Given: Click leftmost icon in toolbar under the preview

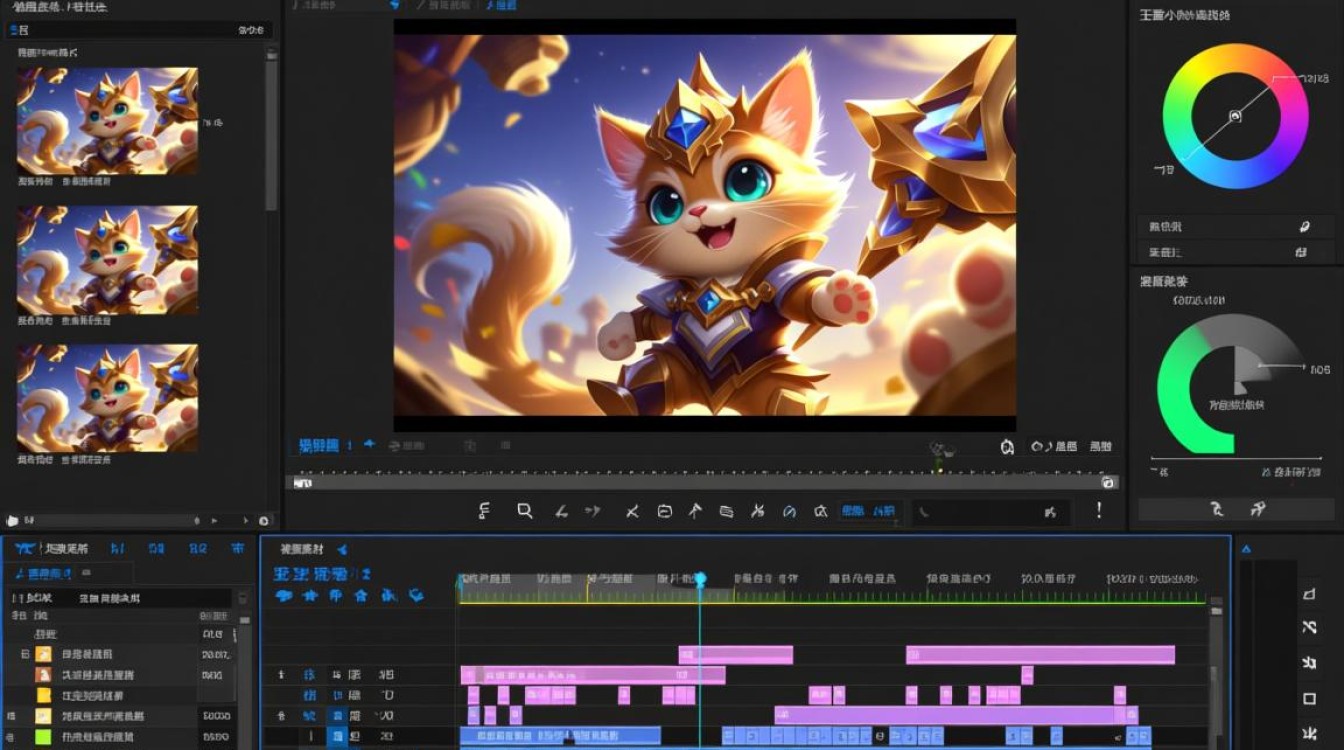Looking at the screenshot, I should tap(485, 511).
